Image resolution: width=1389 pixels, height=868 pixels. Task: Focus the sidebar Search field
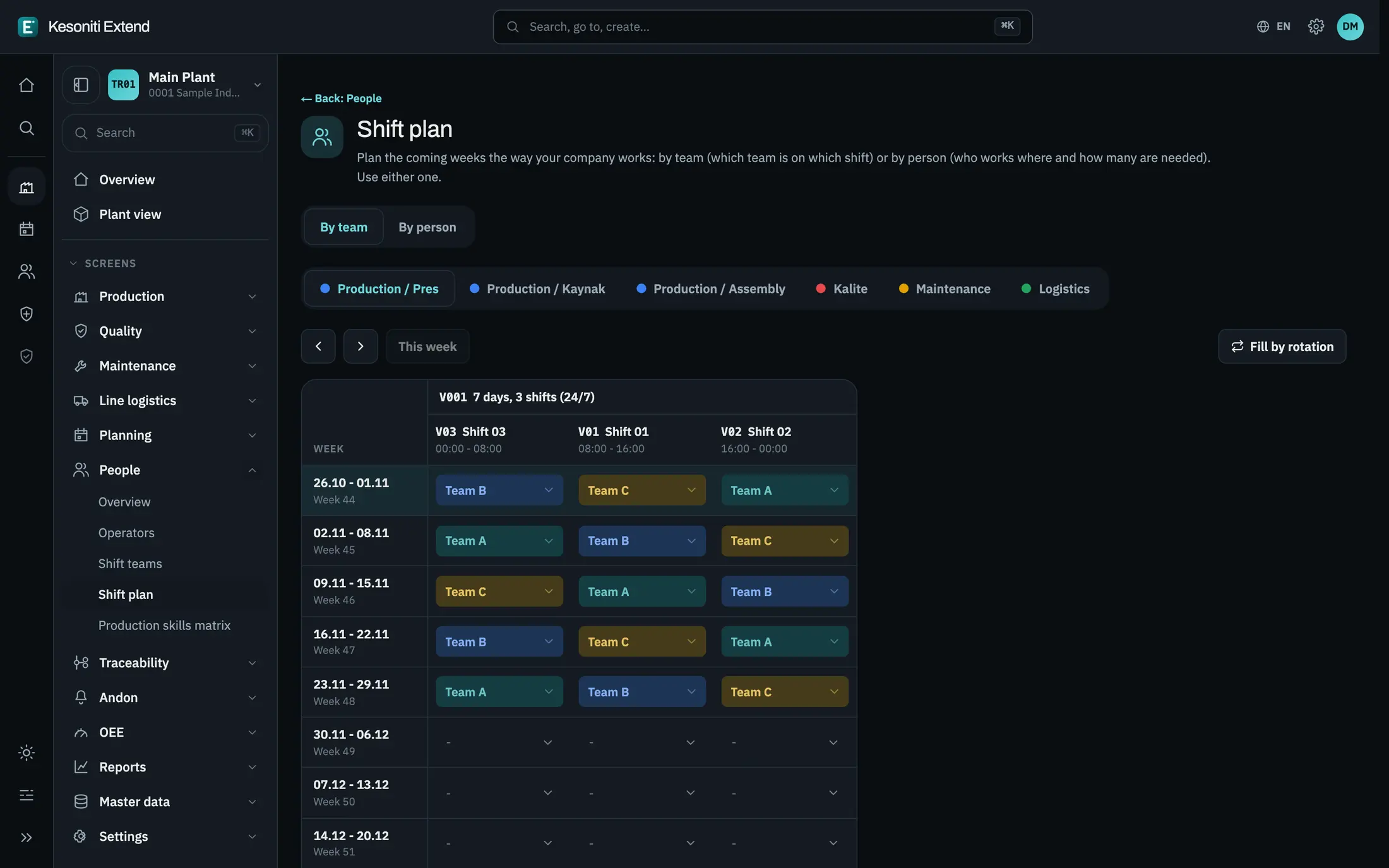[165, 133]
